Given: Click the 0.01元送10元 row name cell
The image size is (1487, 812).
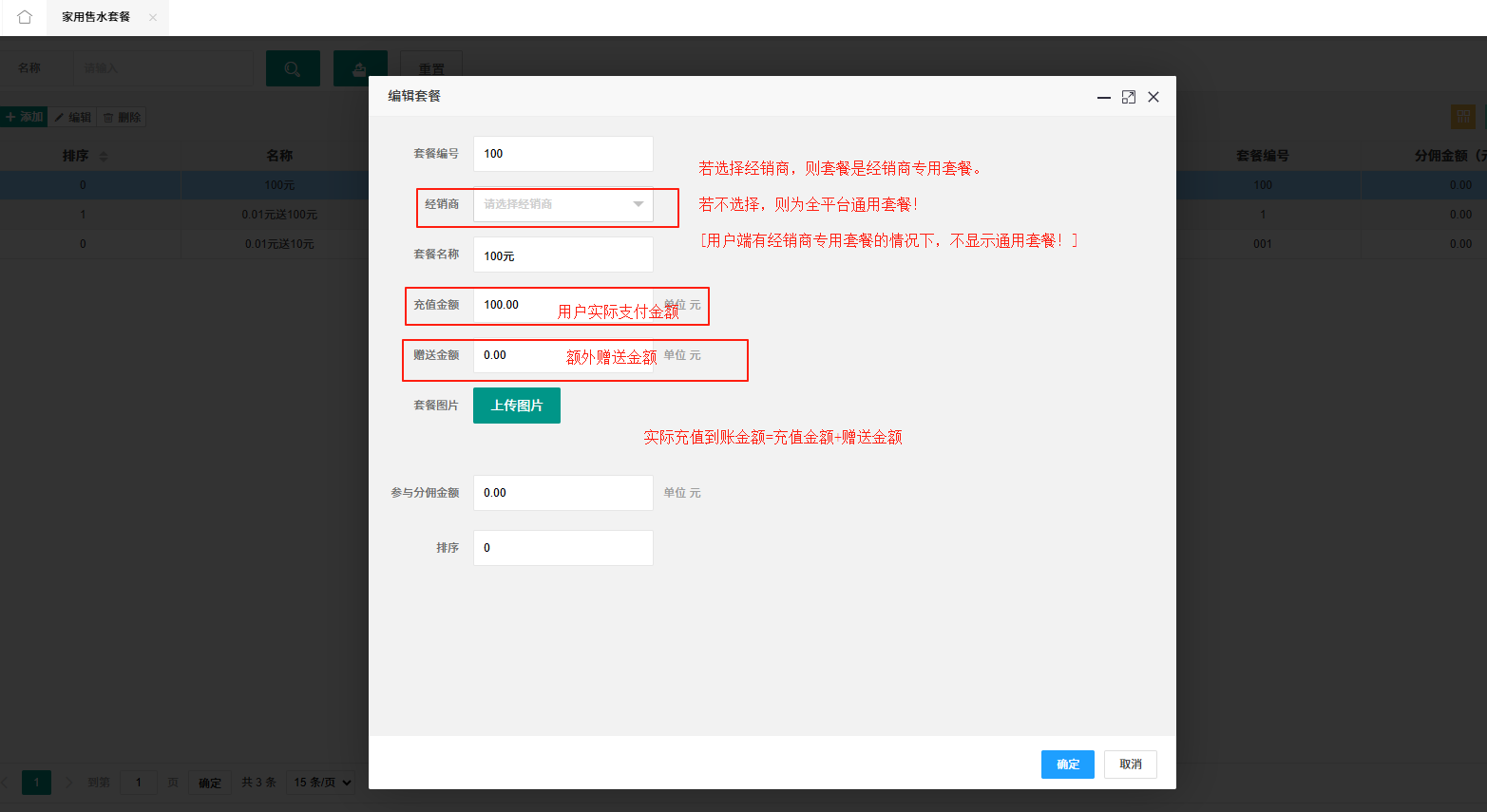Looking at the screenshot, I should (x=279, y=244).
